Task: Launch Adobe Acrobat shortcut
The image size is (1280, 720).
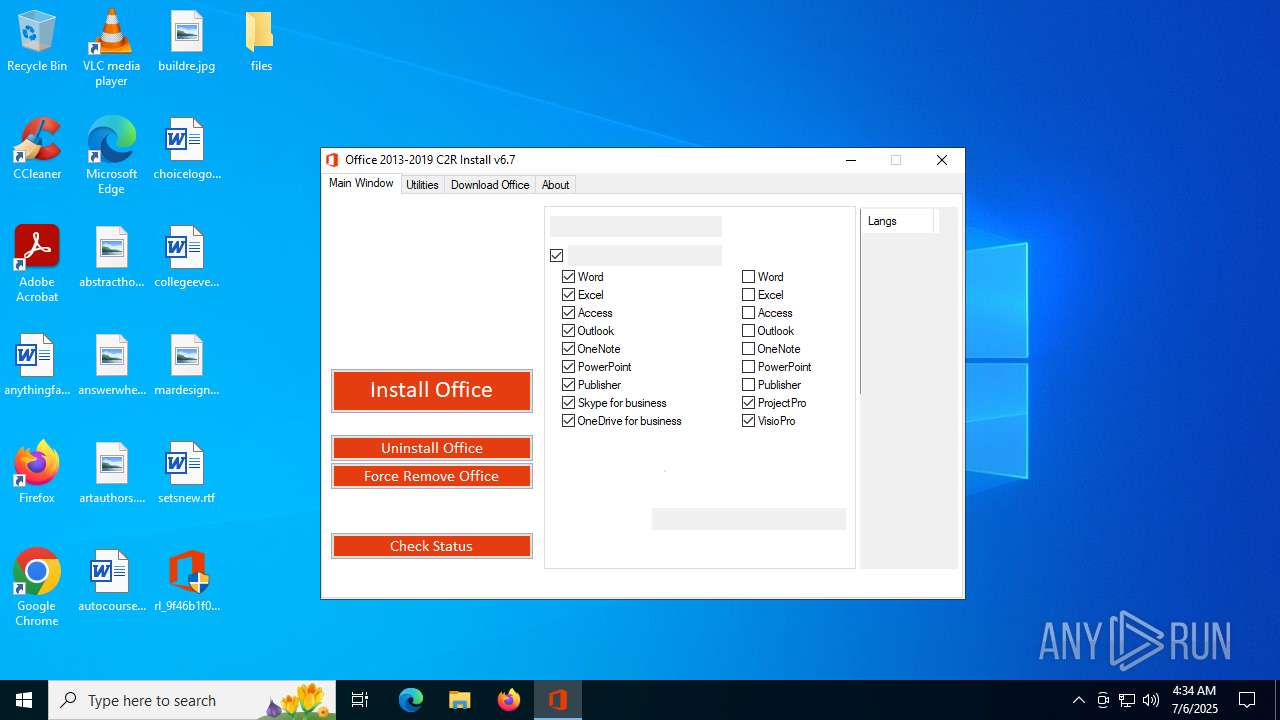Action: coord(37,264)
